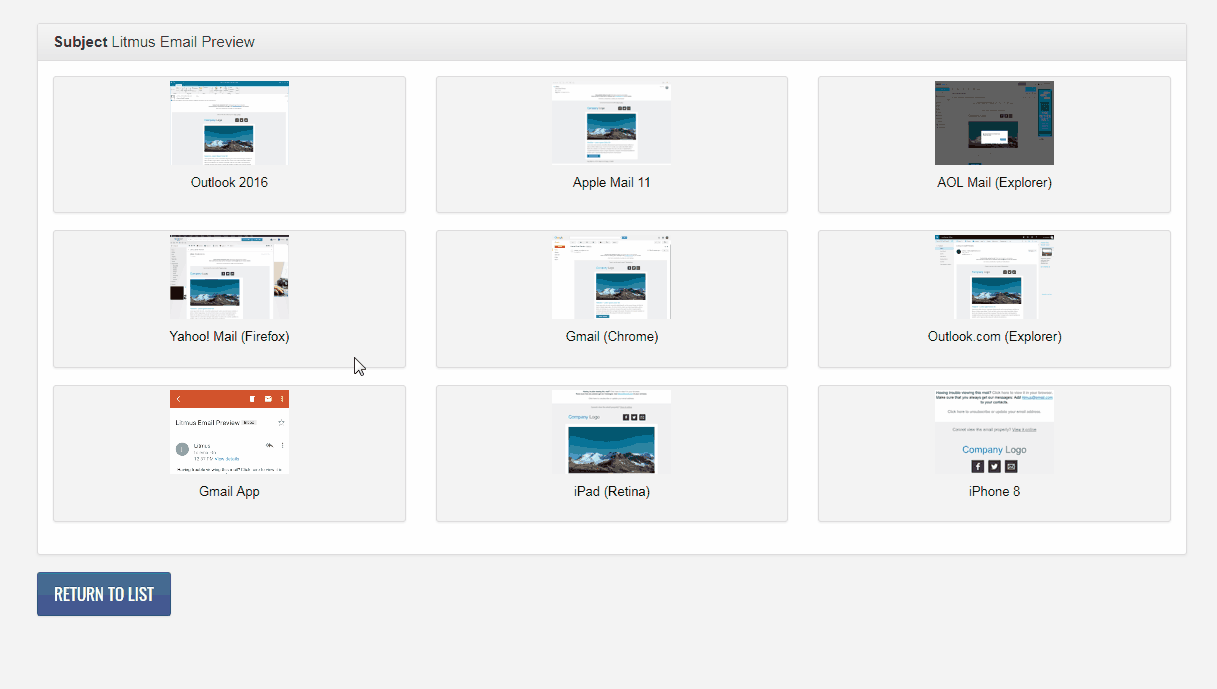Click the Gmail App label

click(x=229, y=492)
